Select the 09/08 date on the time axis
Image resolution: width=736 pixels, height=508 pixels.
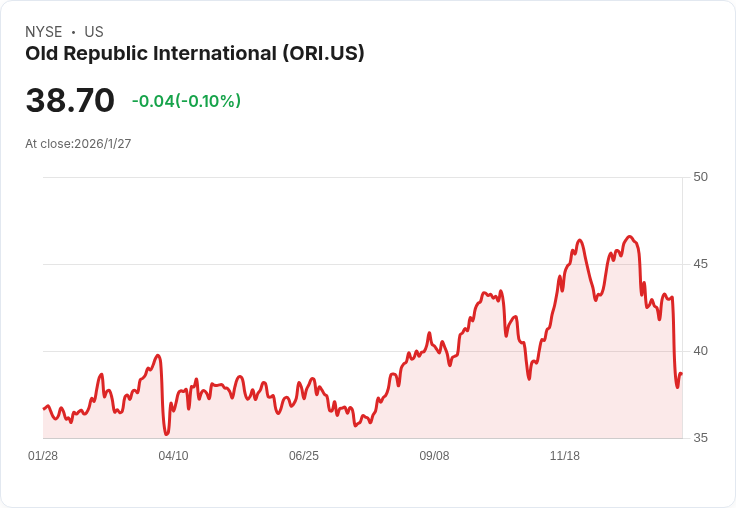pos(434,456)
